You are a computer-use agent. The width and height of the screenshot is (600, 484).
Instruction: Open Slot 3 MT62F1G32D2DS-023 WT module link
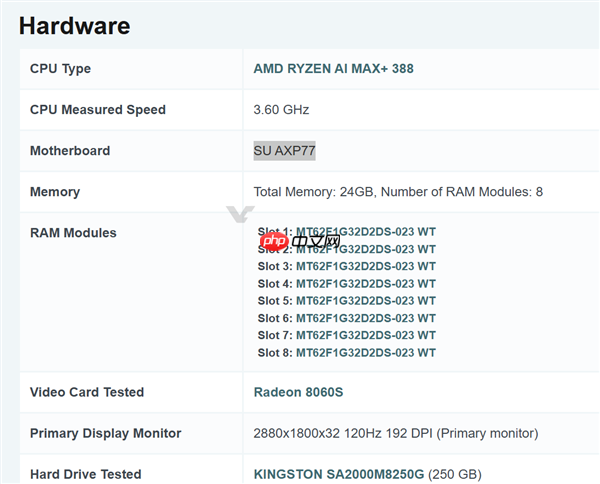366,266
